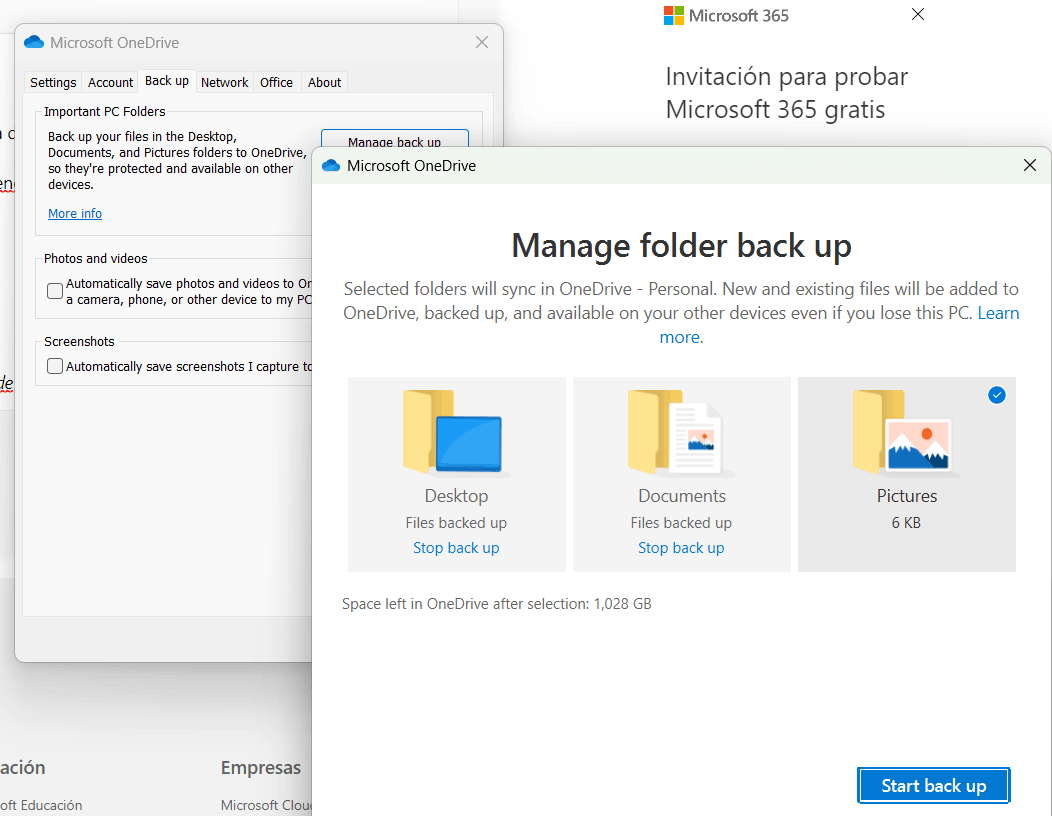
Task: Click the 'Photos and videos' group label
Action: click(x=96, y=258)
